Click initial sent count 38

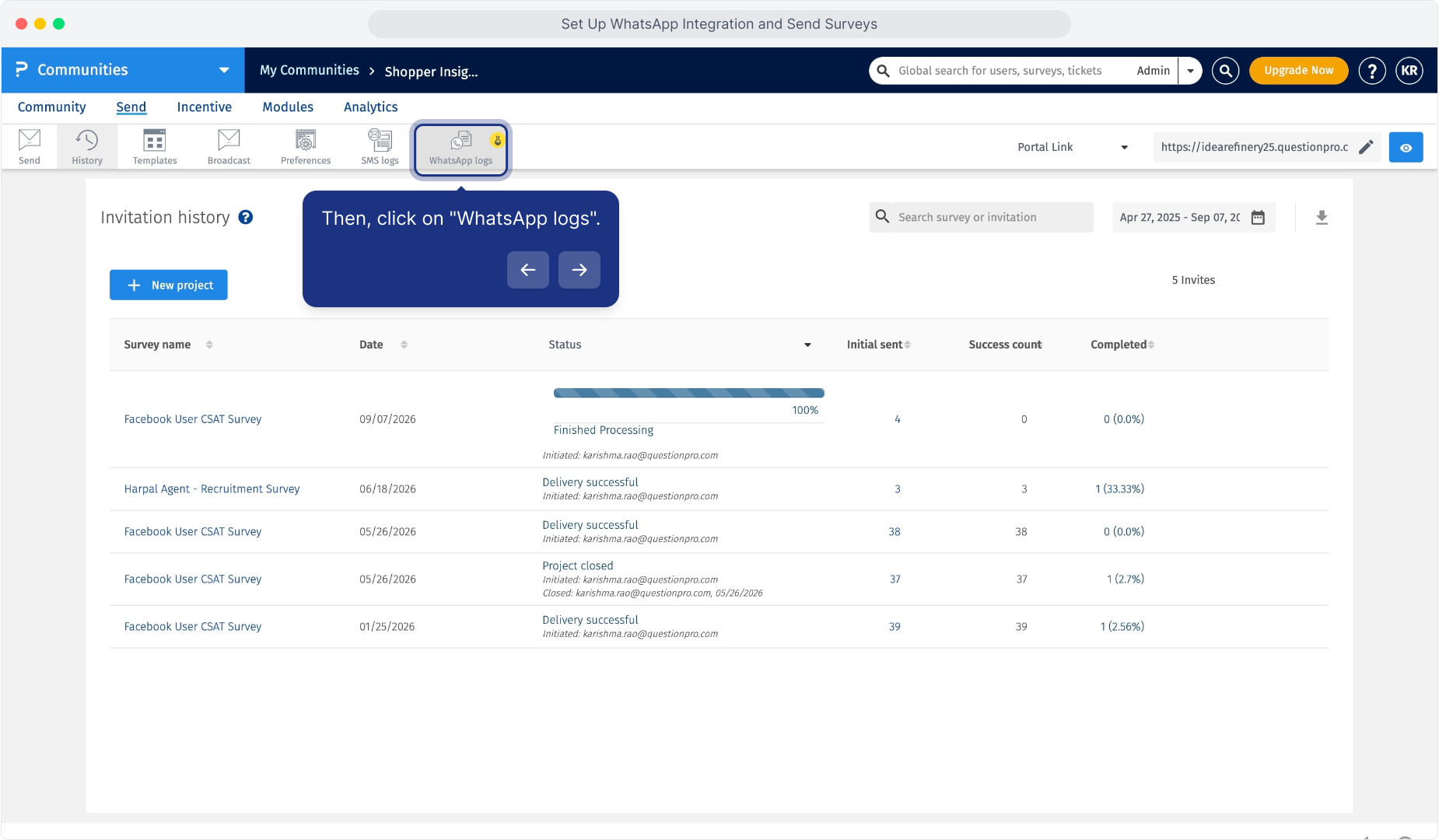click(x=895, y=532)
